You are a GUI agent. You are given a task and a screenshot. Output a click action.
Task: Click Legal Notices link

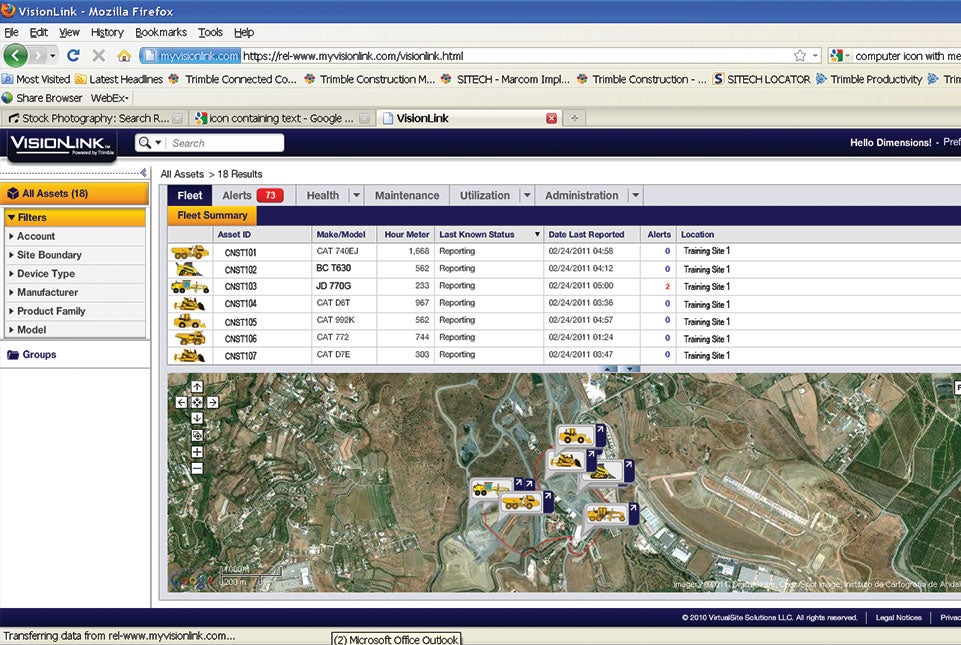coord(898,617)
